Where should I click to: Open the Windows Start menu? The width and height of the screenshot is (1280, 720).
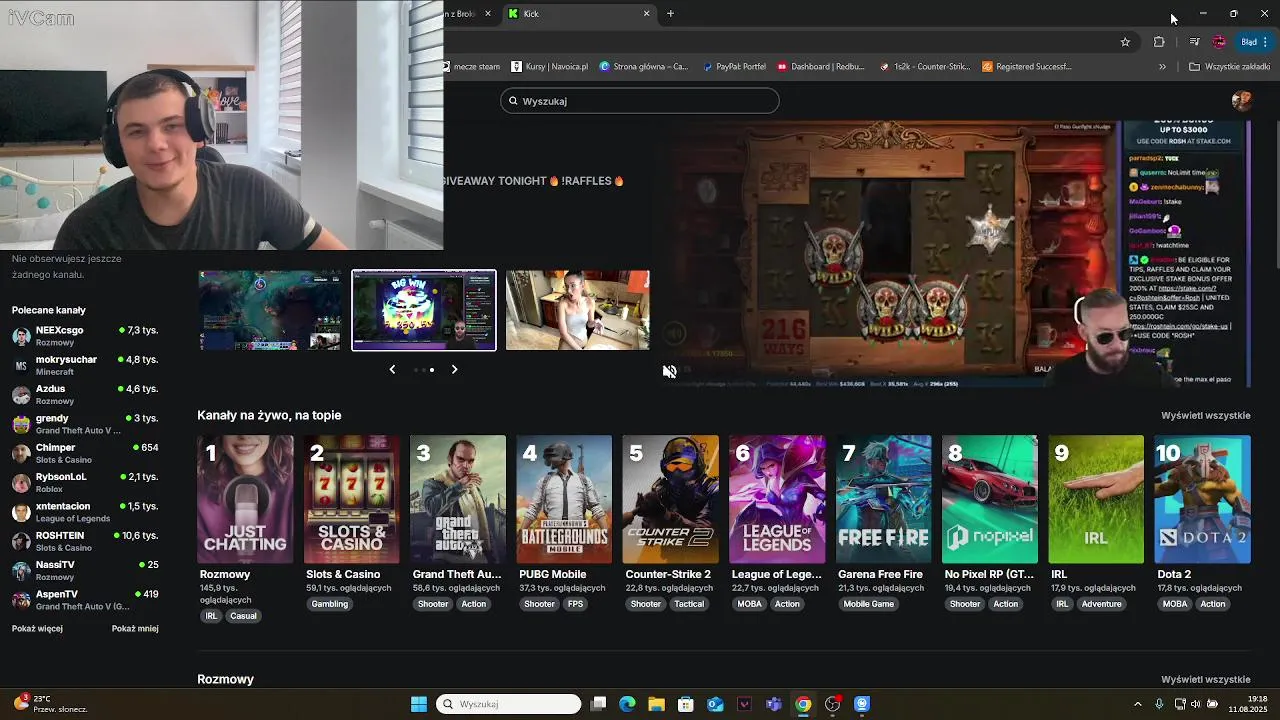pyautogui.click(x=419, y=704)
